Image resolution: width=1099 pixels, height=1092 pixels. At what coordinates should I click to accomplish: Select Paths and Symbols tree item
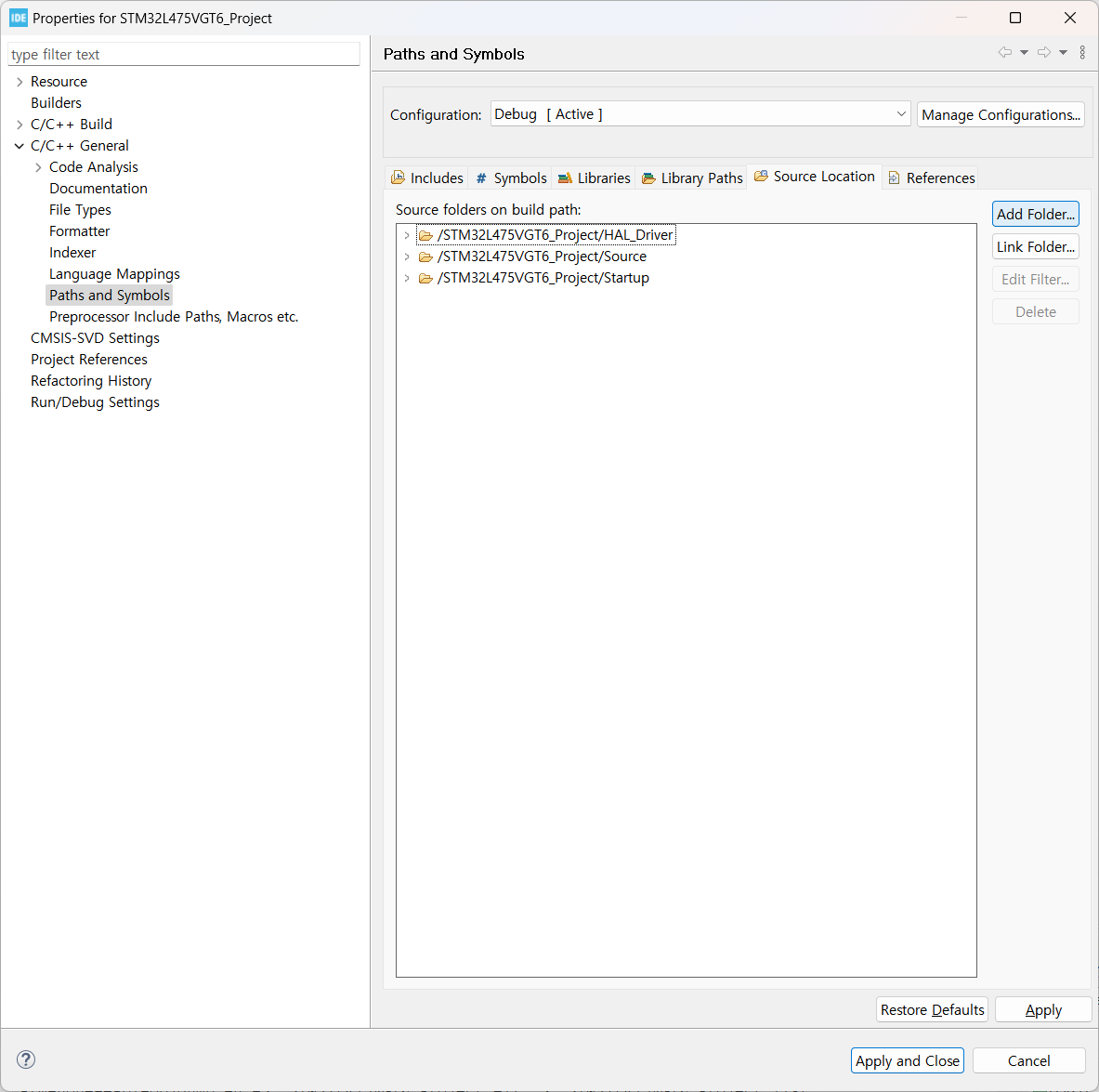coord(110,296)
